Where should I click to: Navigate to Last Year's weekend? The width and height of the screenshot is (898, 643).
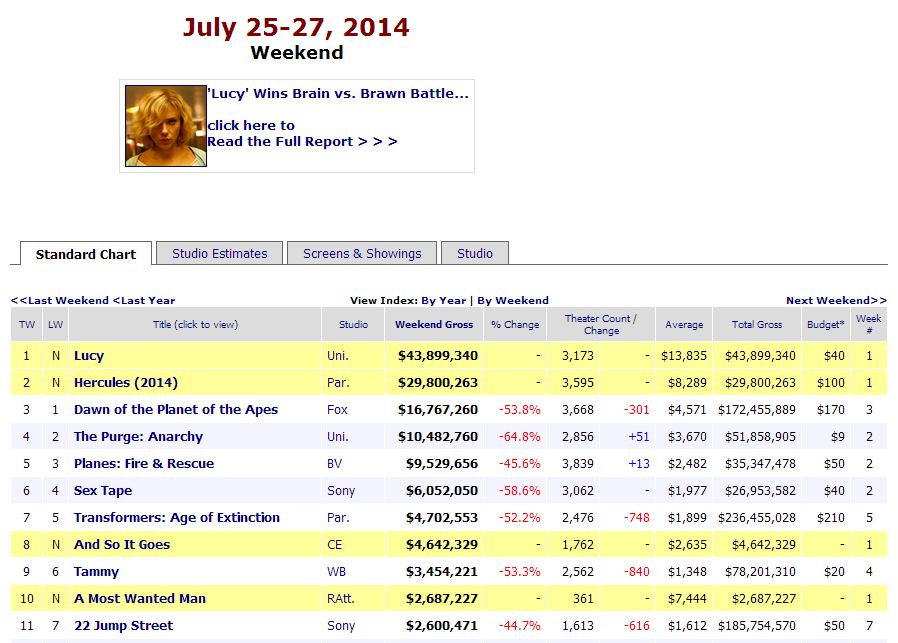[144, 300]
